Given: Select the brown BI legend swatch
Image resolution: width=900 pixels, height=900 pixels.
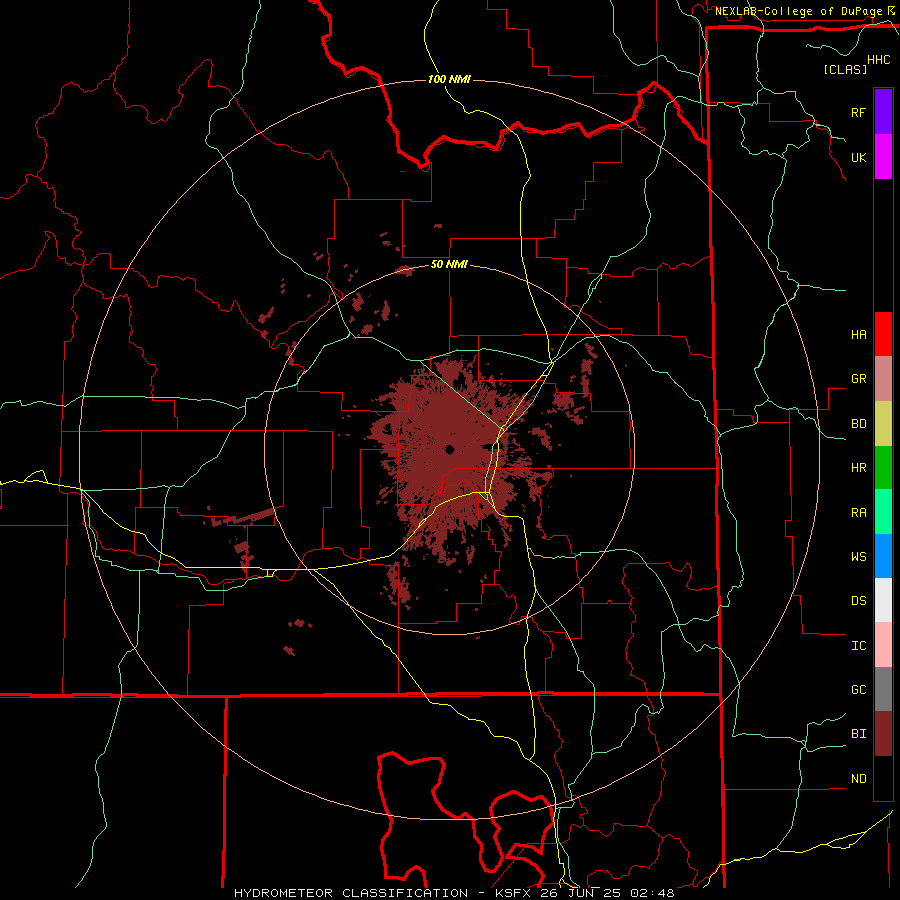Looking at the screenshot, I should (883, 734).
